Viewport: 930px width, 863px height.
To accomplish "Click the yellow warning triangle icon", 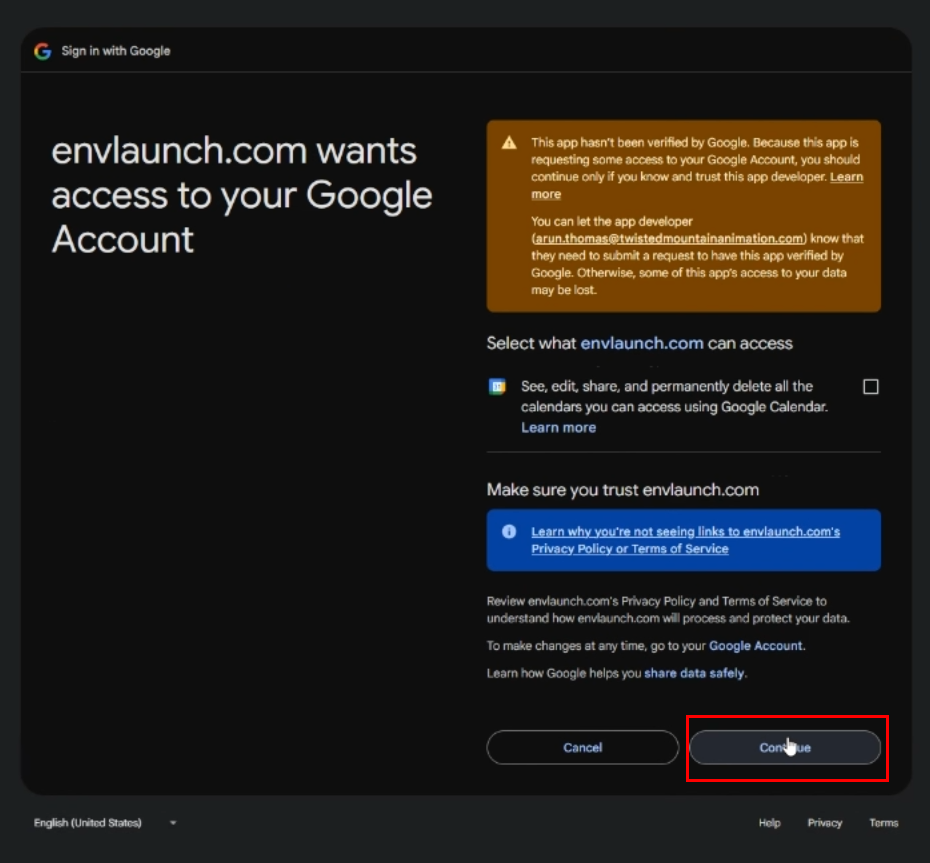I will [509, 143].
